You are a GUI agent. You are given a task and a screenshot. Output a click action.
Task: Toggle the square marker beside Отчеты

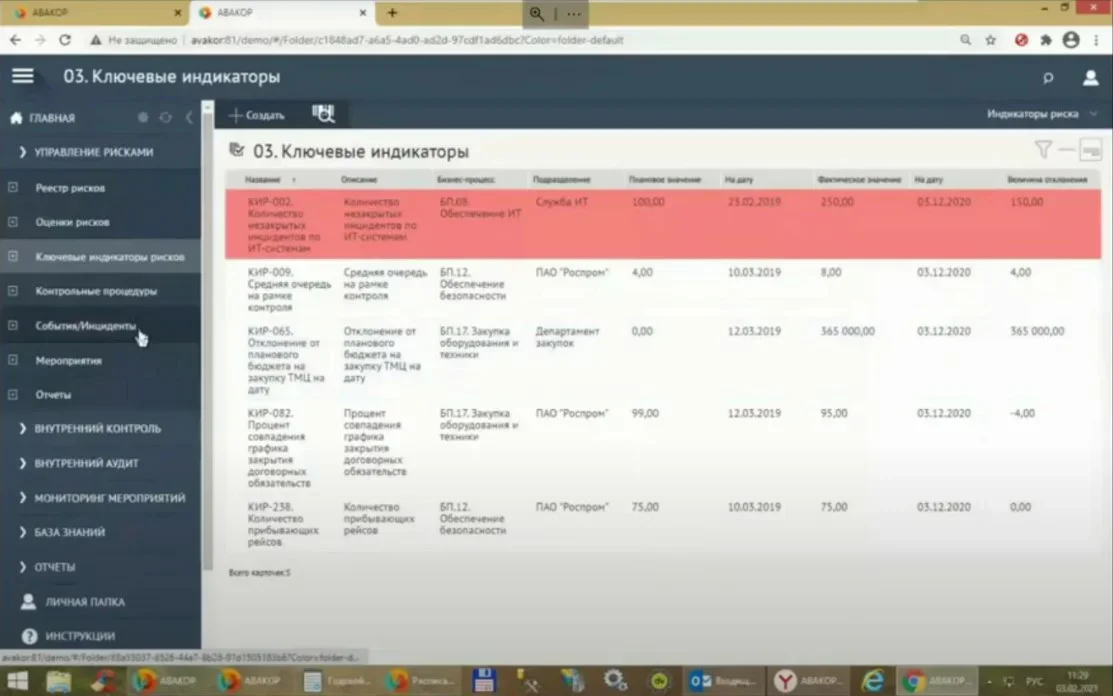click(13, 394)
